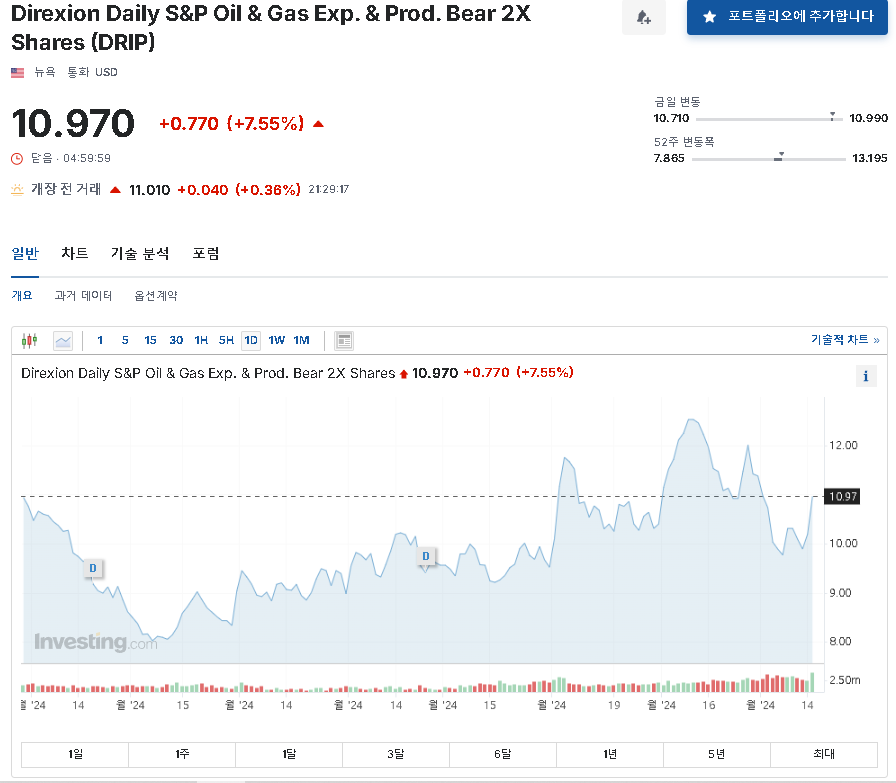The image size is (896, 783).
Task: Select the 6달 time range
Action: click(502, 754)
